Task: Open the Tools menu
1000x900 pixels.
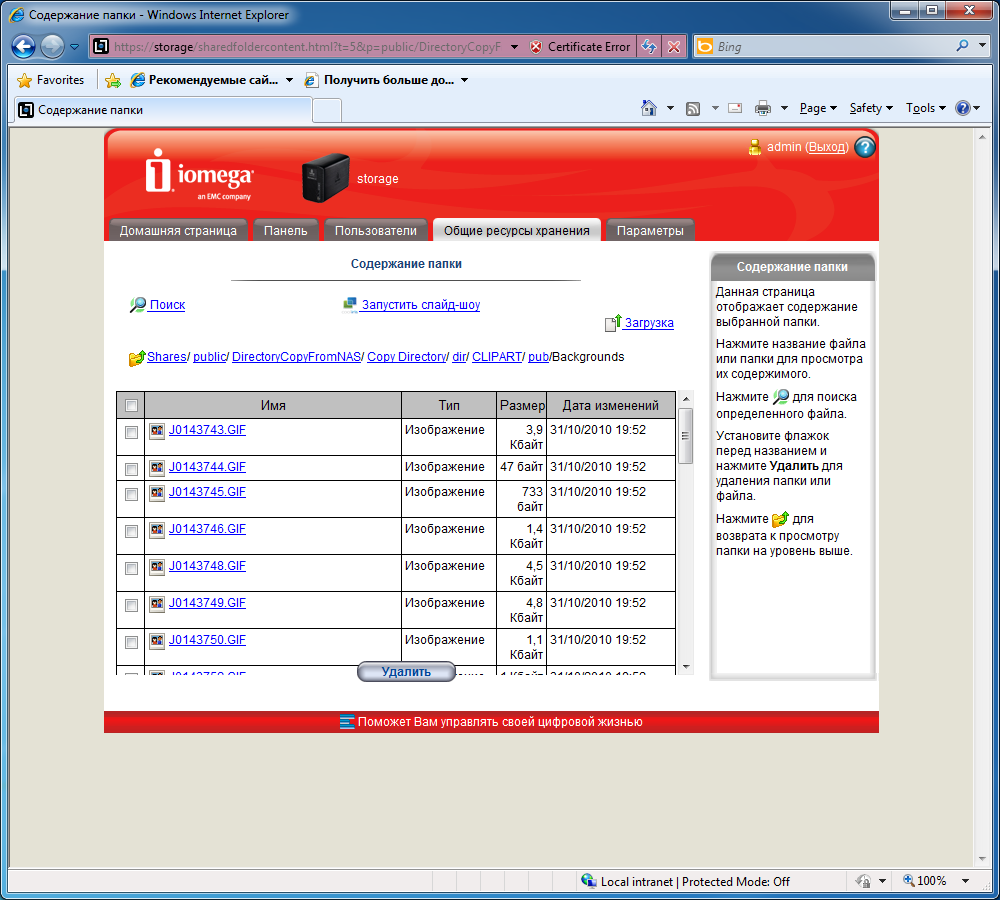Action: pos(926,108)
